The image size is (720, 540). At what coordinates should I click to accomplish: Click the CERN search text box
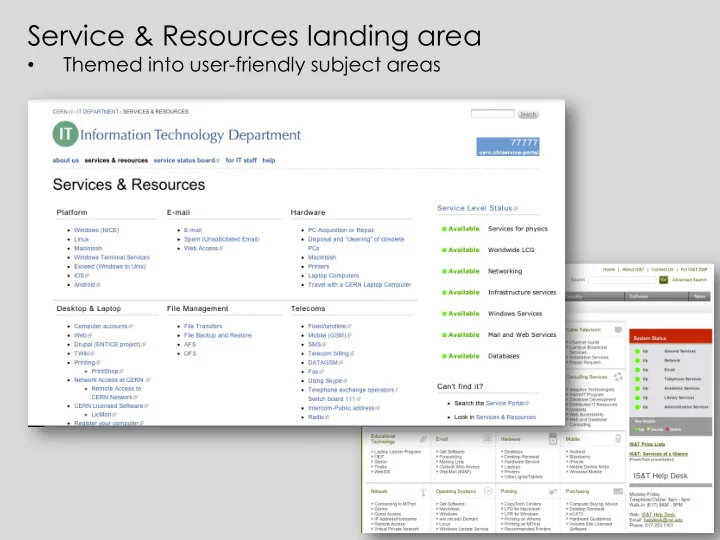[x=492, y=113]
